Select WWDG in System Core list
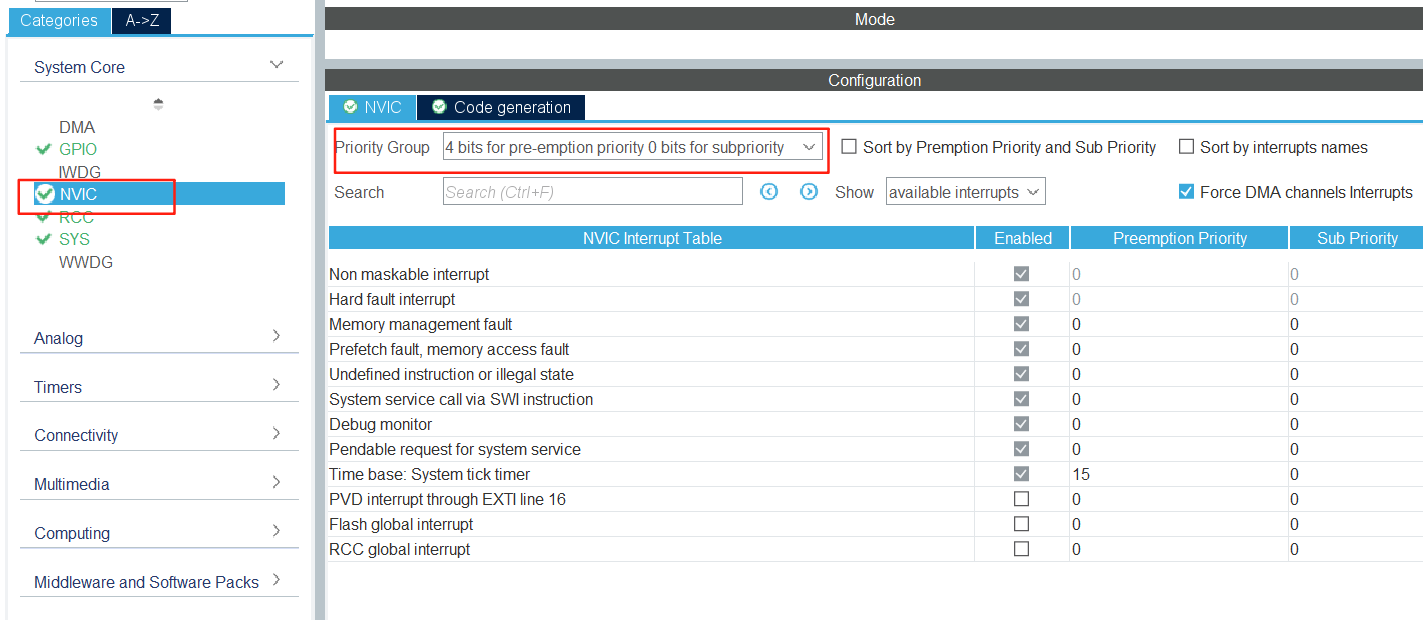The width and height of the screenshot is (1423, 620). [86, 262]
